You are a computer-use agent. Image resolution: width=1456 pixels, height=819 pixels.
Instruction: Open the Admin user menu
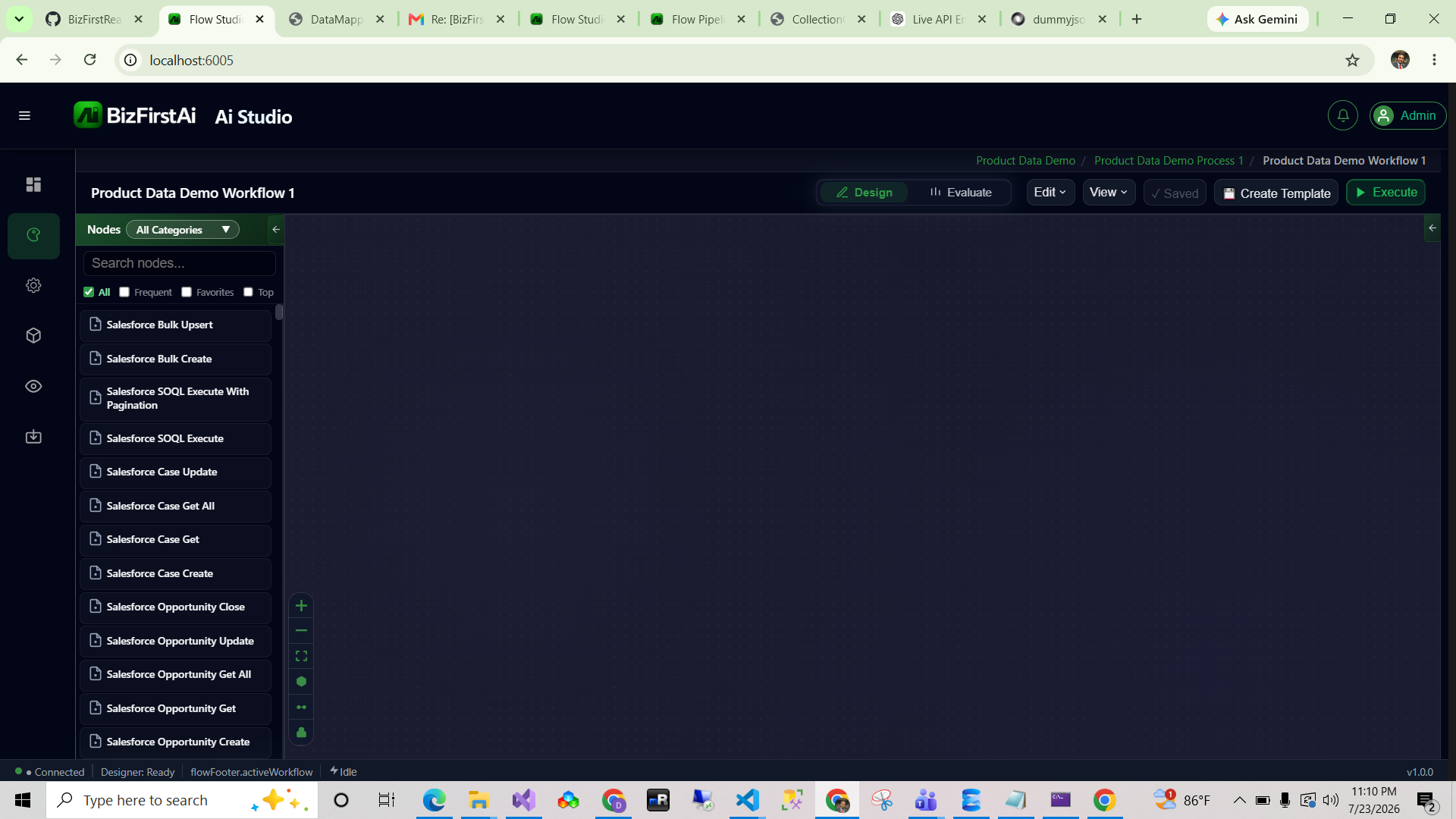(x=1407, y=115)
